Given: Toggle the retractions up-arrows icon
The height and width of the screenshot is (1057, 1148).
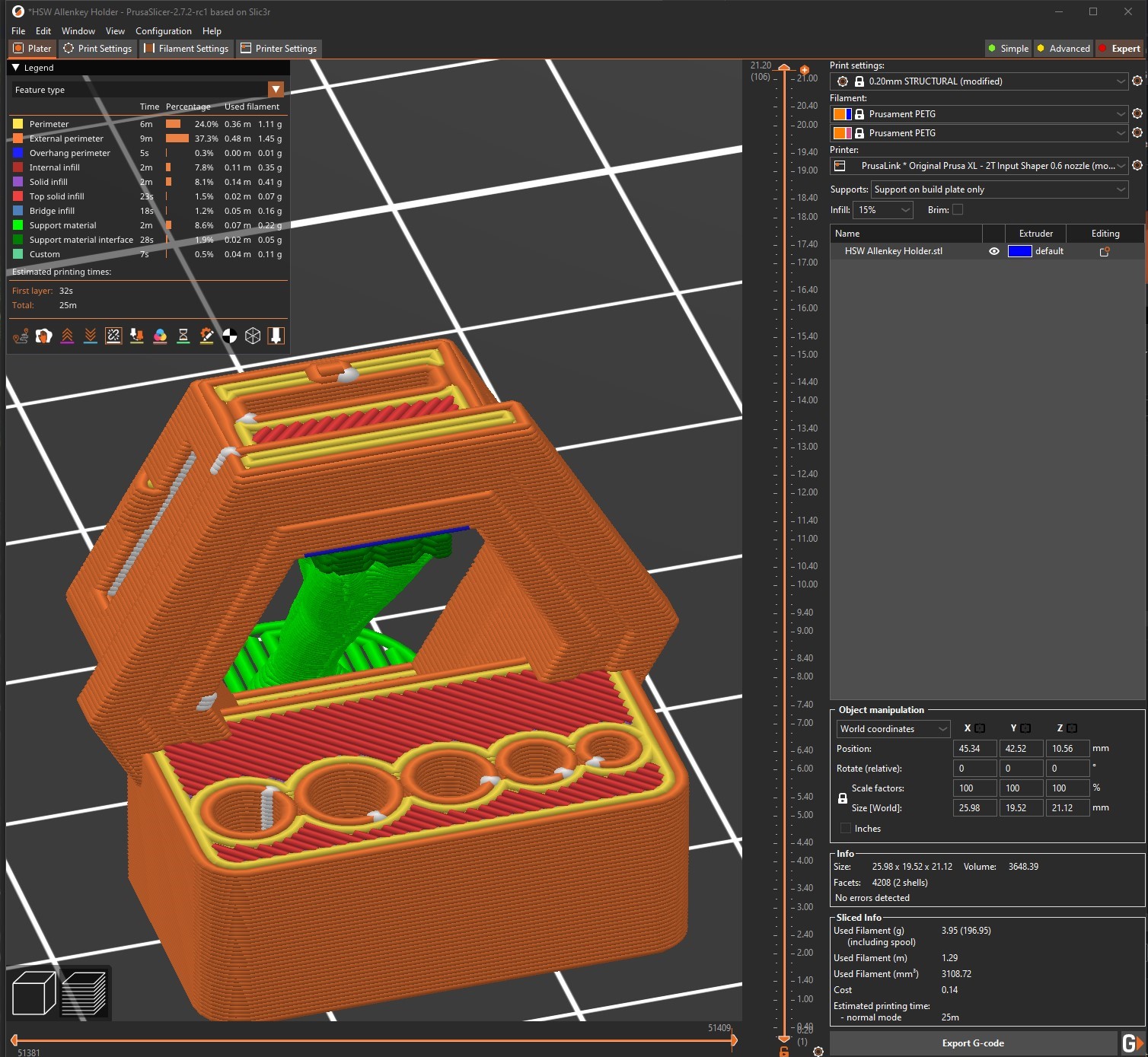Looking at the screenshot, I should pos(67,336).
